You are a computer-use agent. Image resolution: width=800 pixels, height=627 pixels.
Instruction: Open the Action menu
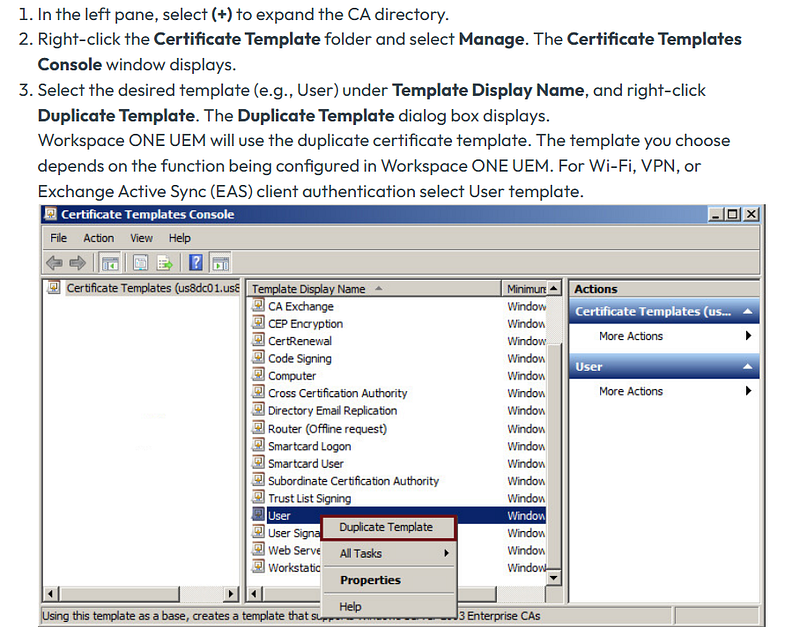(x=98, y=238)
